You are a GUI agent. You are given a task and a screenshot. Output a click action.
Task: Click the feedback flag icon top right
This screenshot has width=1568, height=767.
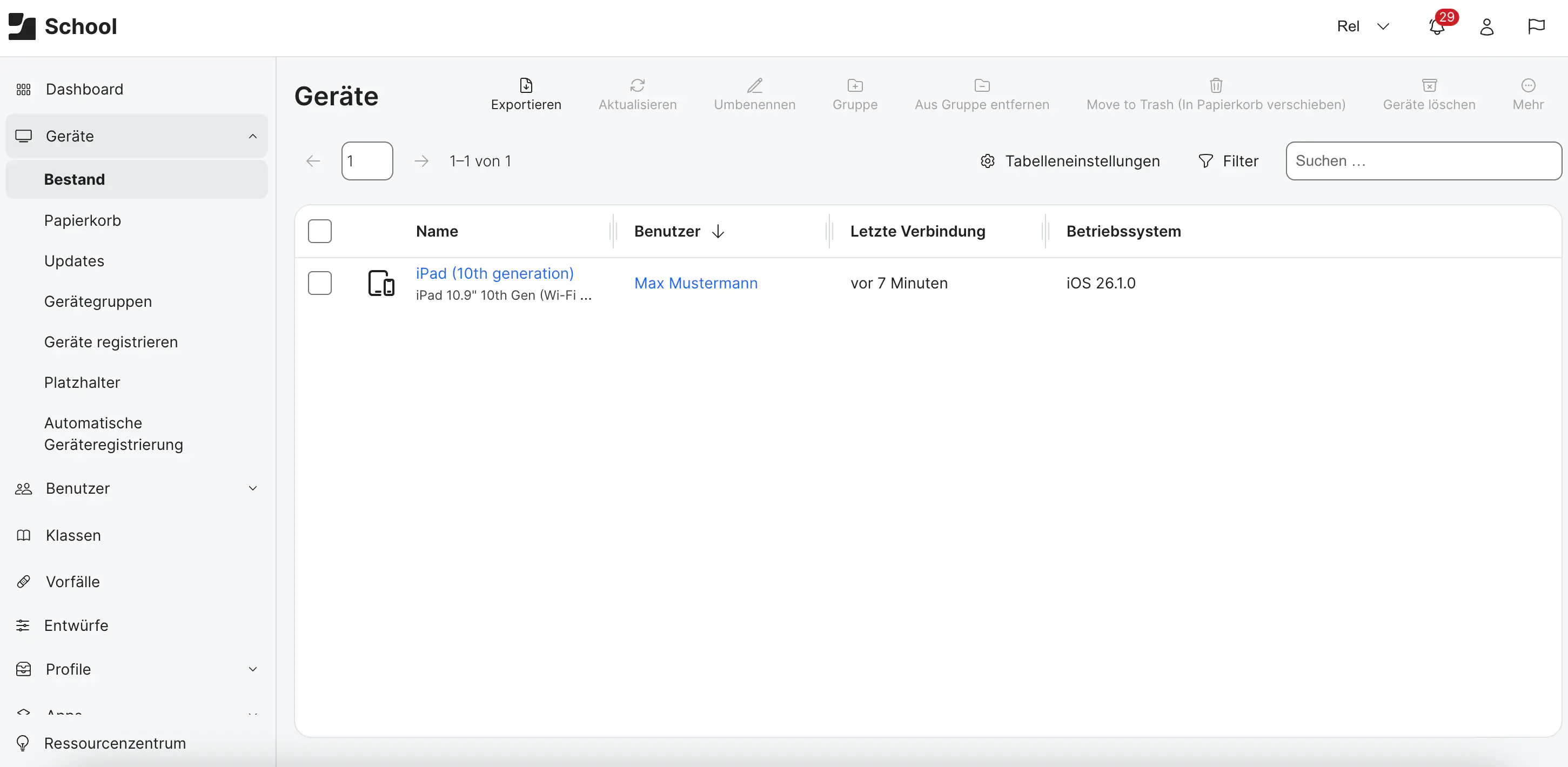coord(1535,26)
